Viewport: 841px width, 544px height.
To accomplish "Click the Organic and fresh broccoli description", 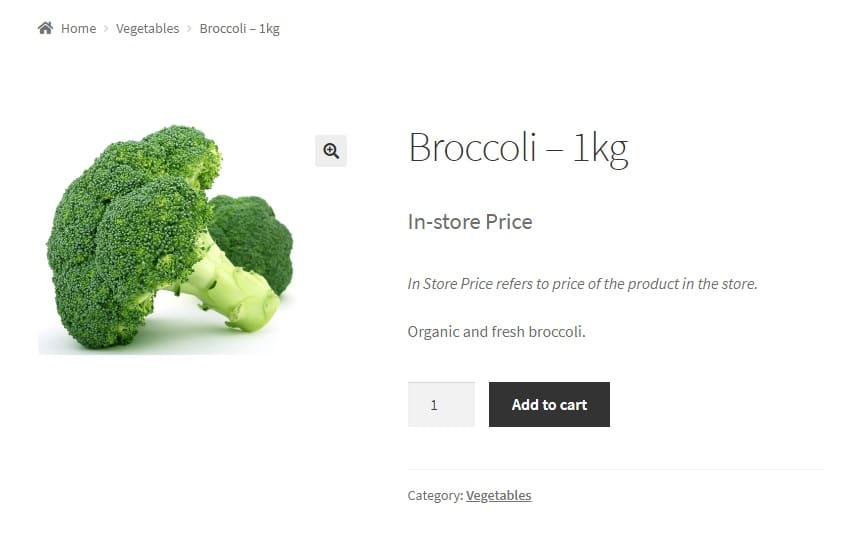I will (x=496, y=331).
